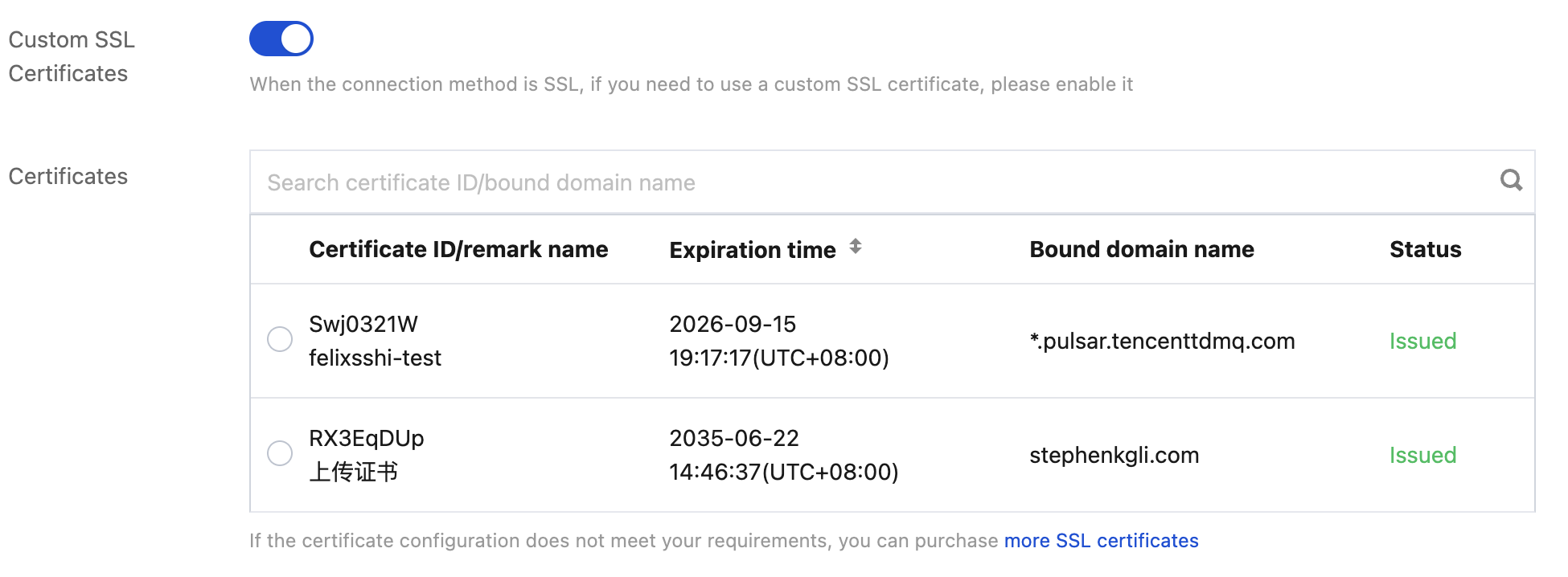Click the felixsshi-test remark name
1568x577 pixels.
click(375, 358)
